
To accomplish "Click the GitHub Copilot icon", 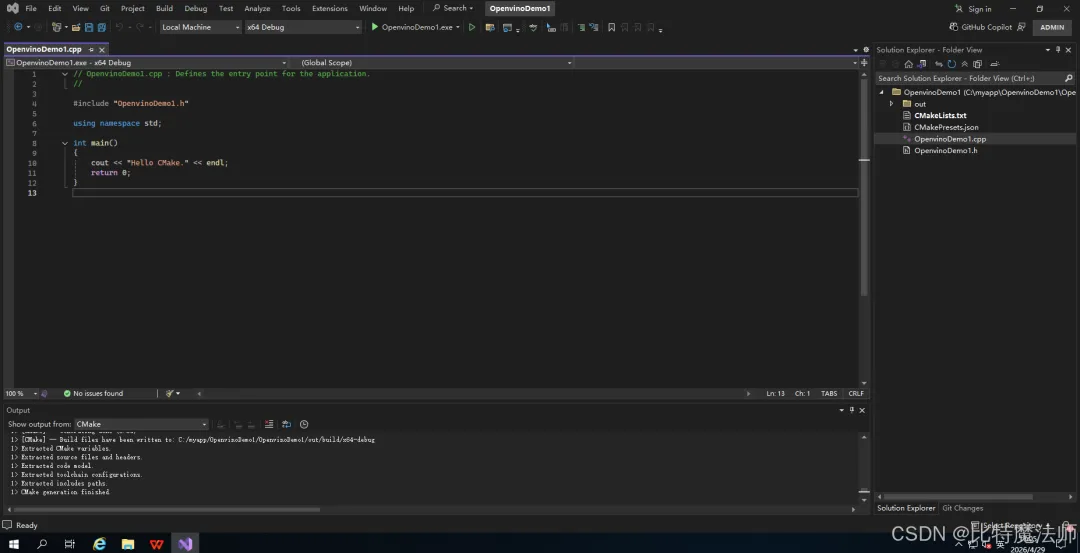I will click(x=954, y=27).
